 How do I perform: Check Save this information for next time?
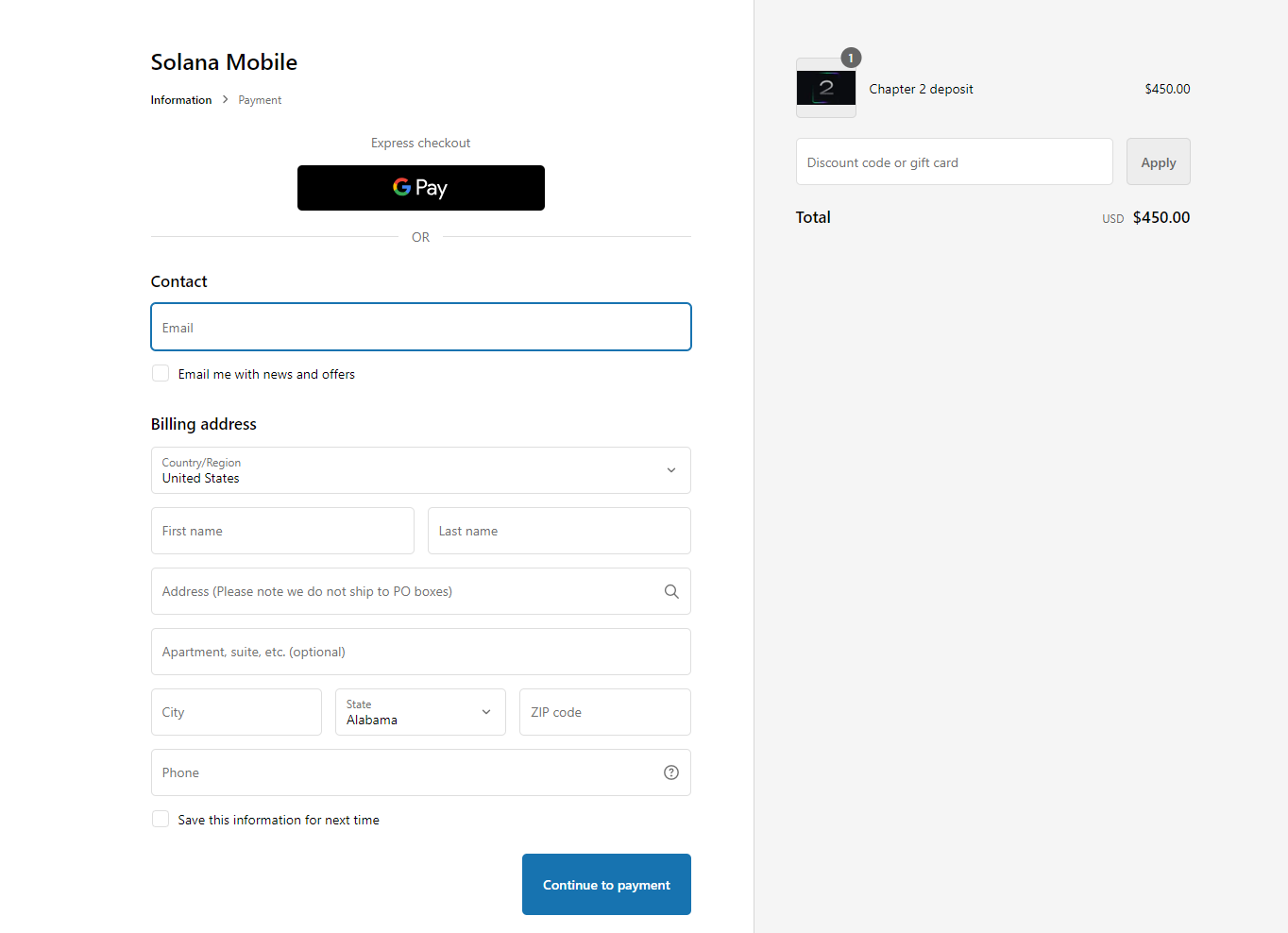161,820
